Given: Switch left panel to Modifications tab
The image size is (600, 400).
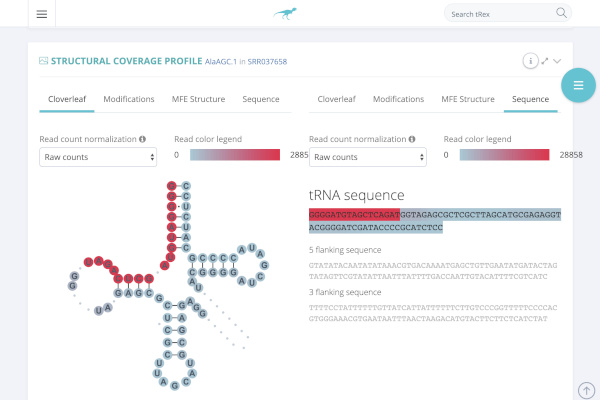Looking at the screenshot, I should (129, 100).
